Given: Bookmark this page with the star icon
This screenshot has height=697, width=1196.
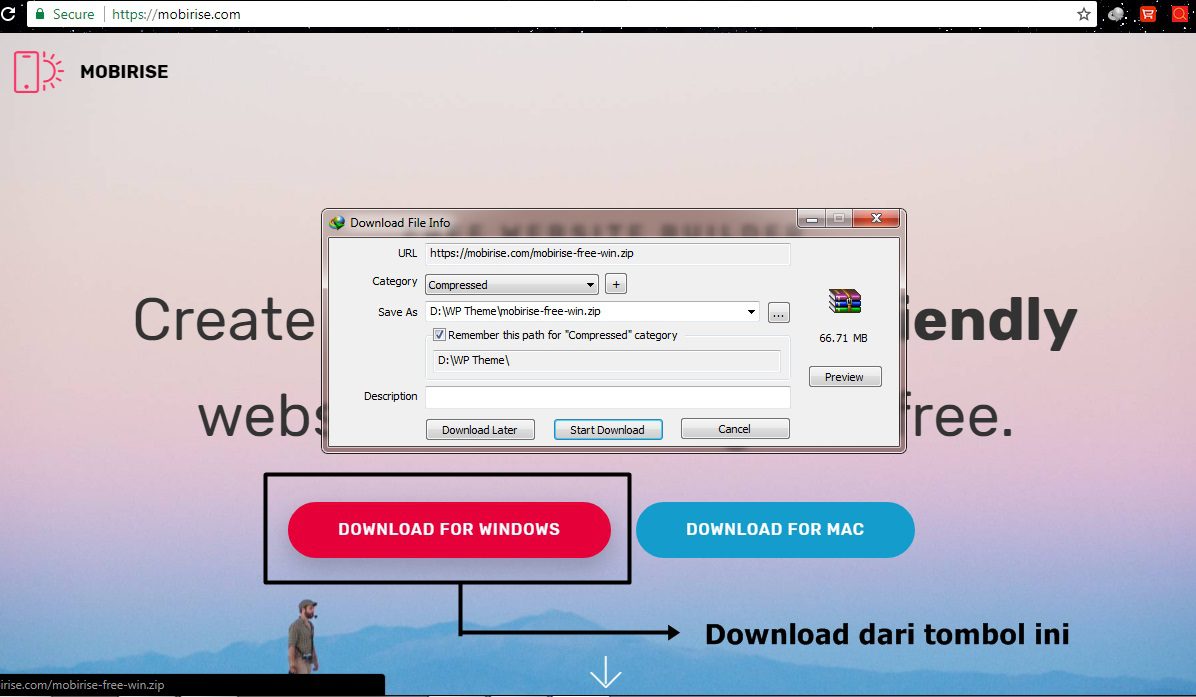Looking at the screenshot, I should [x=1083, y=14].
